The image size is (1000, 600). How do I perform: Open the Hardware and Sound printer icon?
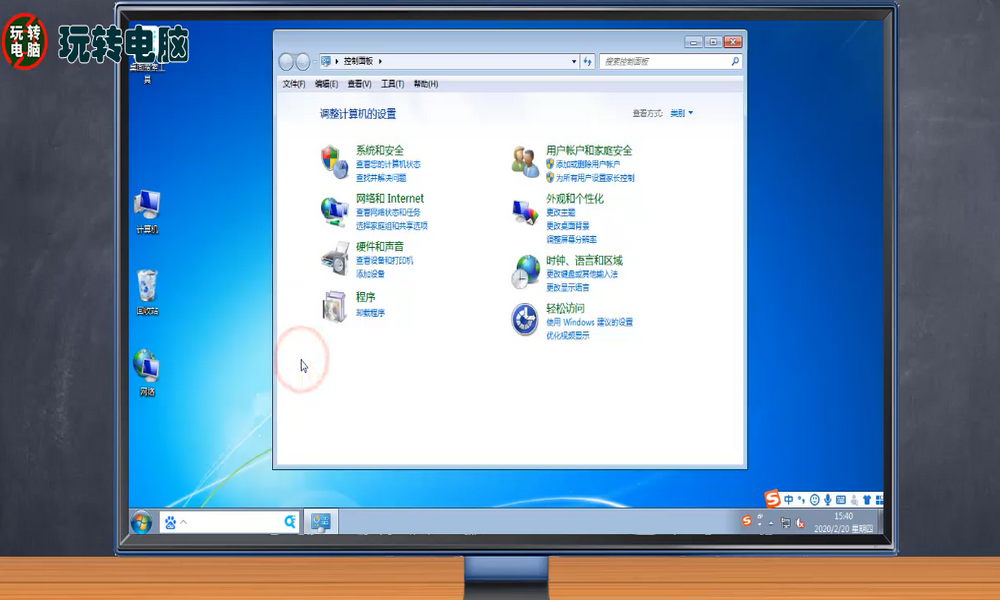tap(334, 260)
